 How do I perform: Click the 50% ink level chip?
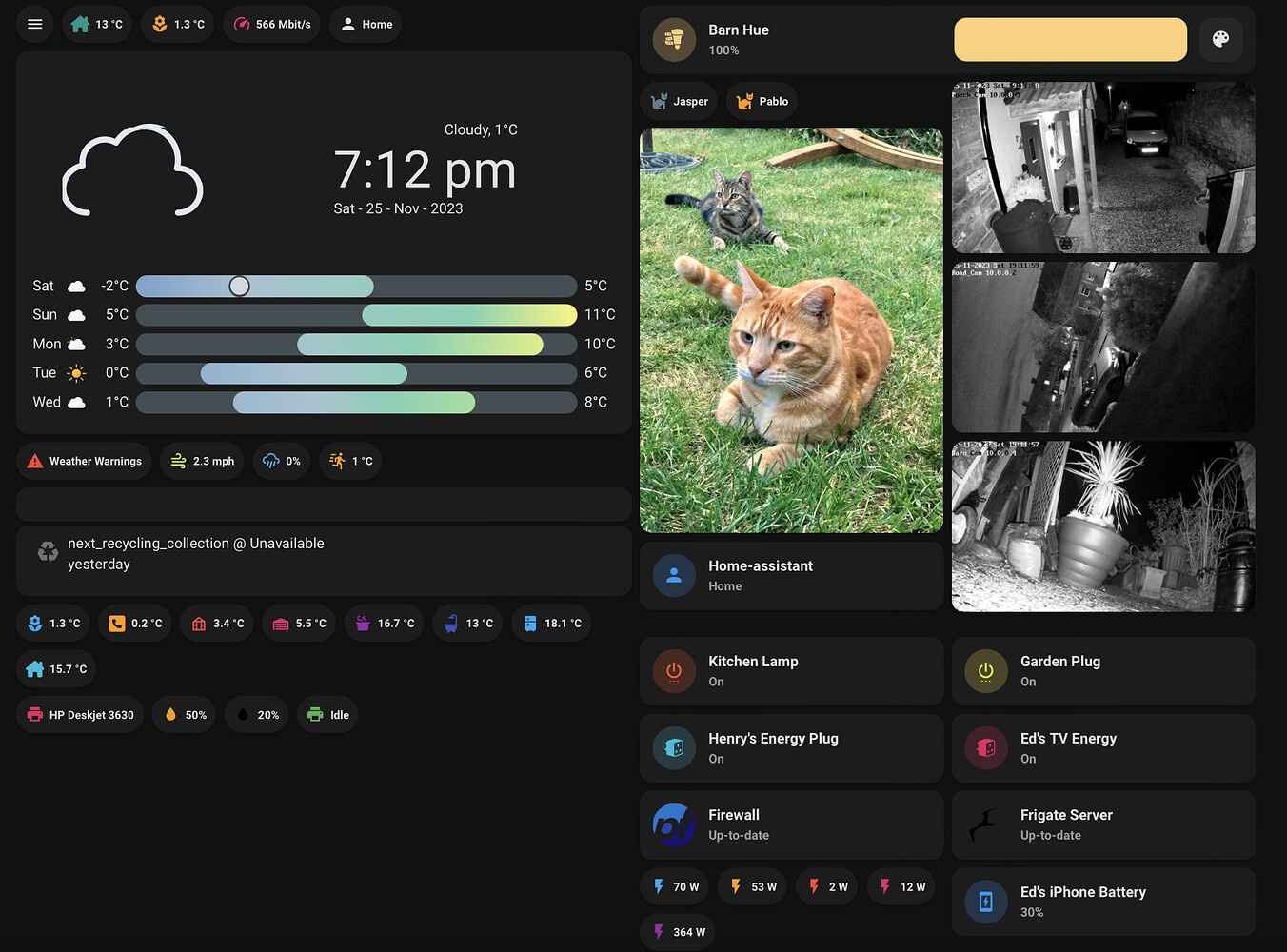tap(185, 715)
